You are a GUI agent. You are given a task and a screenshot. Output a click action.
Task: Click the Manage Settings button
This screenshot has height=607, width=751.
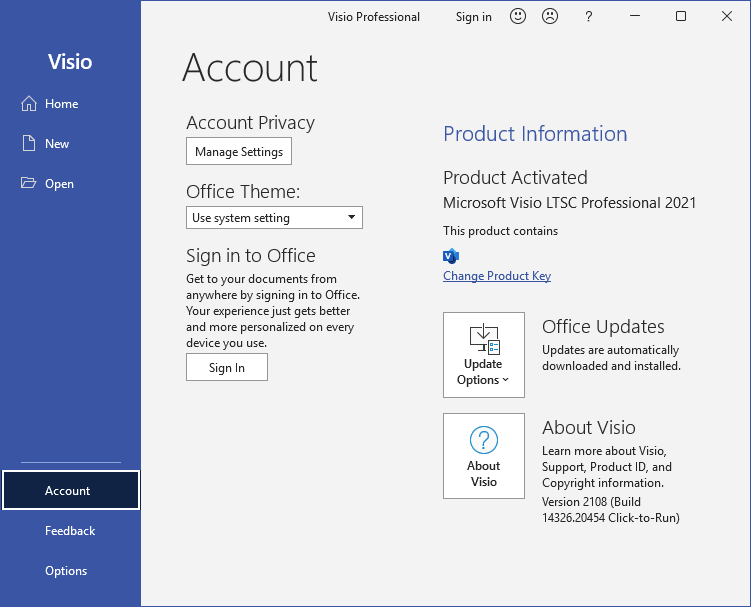239,151
